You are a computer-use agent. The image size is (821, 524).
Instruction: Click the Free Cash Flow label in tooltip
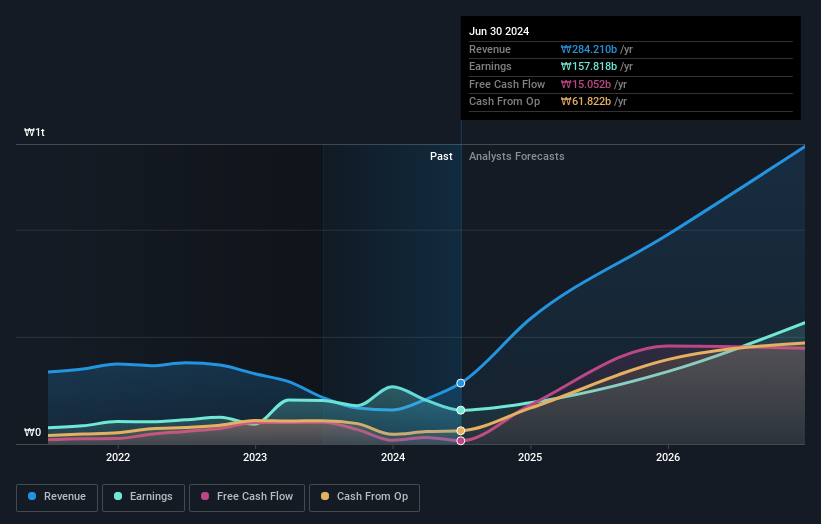(507, 84)
